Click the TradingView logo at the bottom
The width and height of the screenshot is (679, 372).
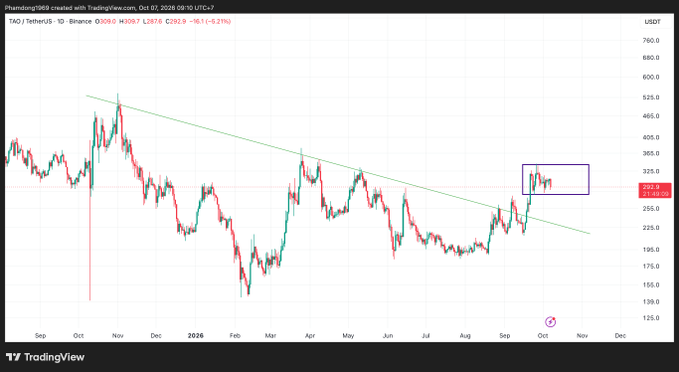tap(45, 357)
